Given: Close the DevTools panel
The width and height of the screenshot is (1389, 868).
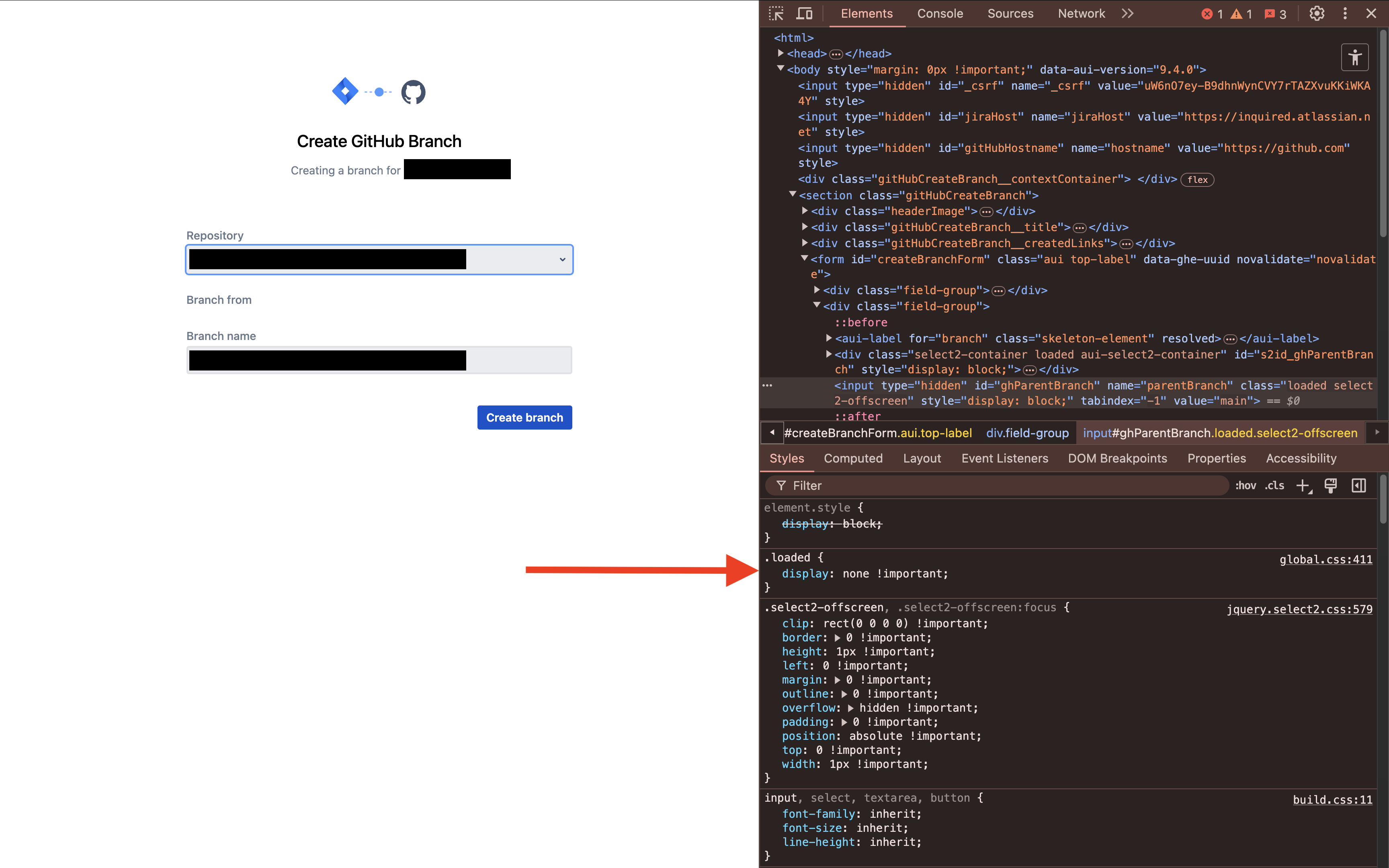Looking at the screenshot, I should click(1371, 13).
